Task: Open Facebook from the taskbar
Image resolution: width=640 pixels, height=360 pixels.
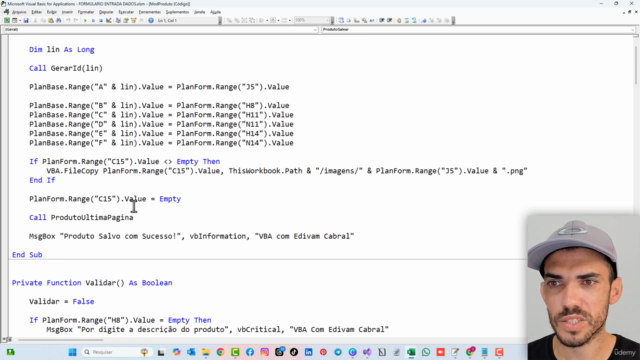Action: click(250, 352)
